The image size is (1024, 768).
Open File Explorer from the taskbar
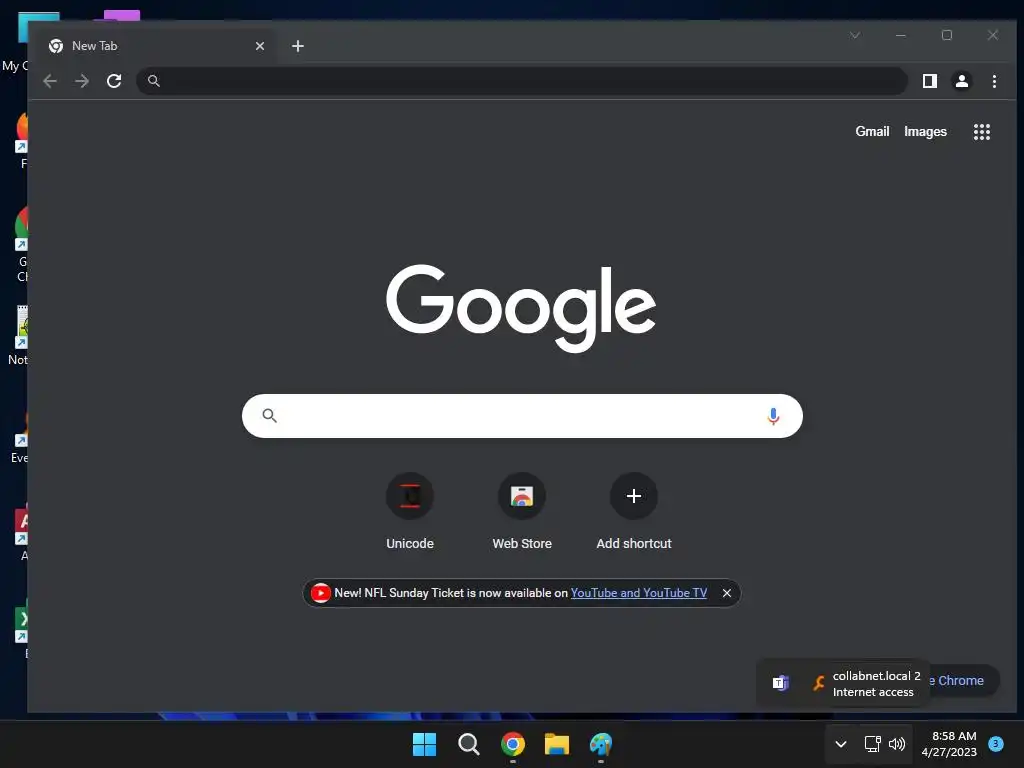pyautogui.click(x=557, y=744)
